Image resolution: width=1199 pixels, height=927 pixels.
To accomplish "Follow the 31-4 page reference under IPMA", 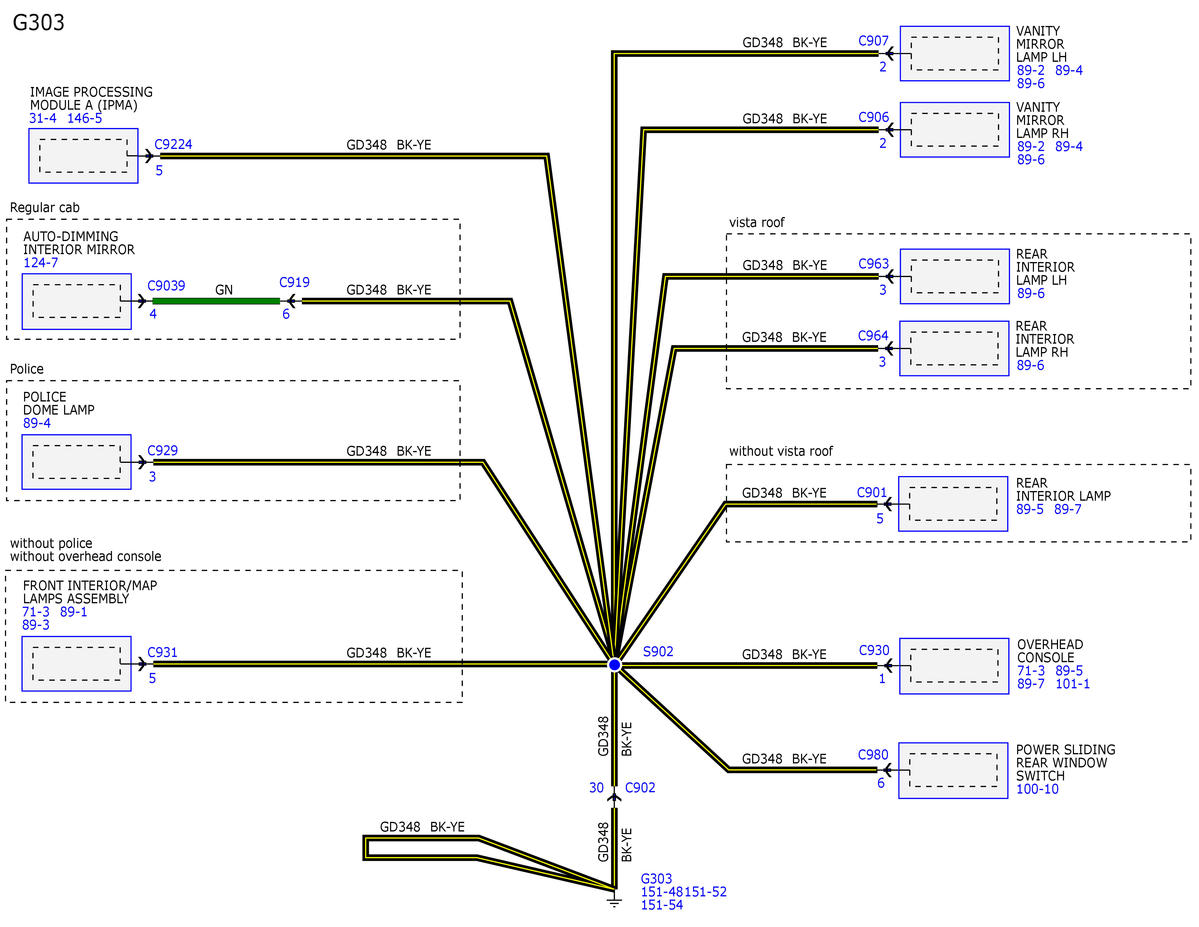I will pyautogui.click(x=44, y=118).
